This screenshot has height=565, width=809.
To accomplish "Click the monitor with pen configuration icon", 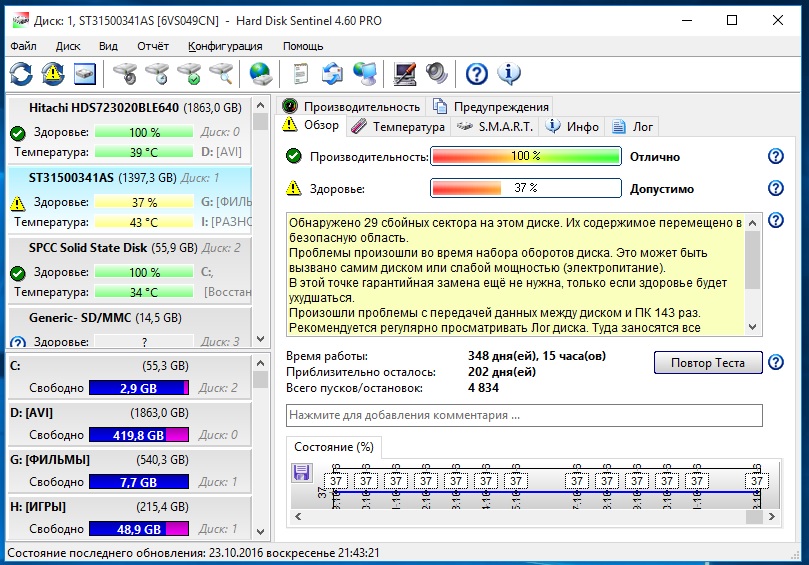I will 404,74.
